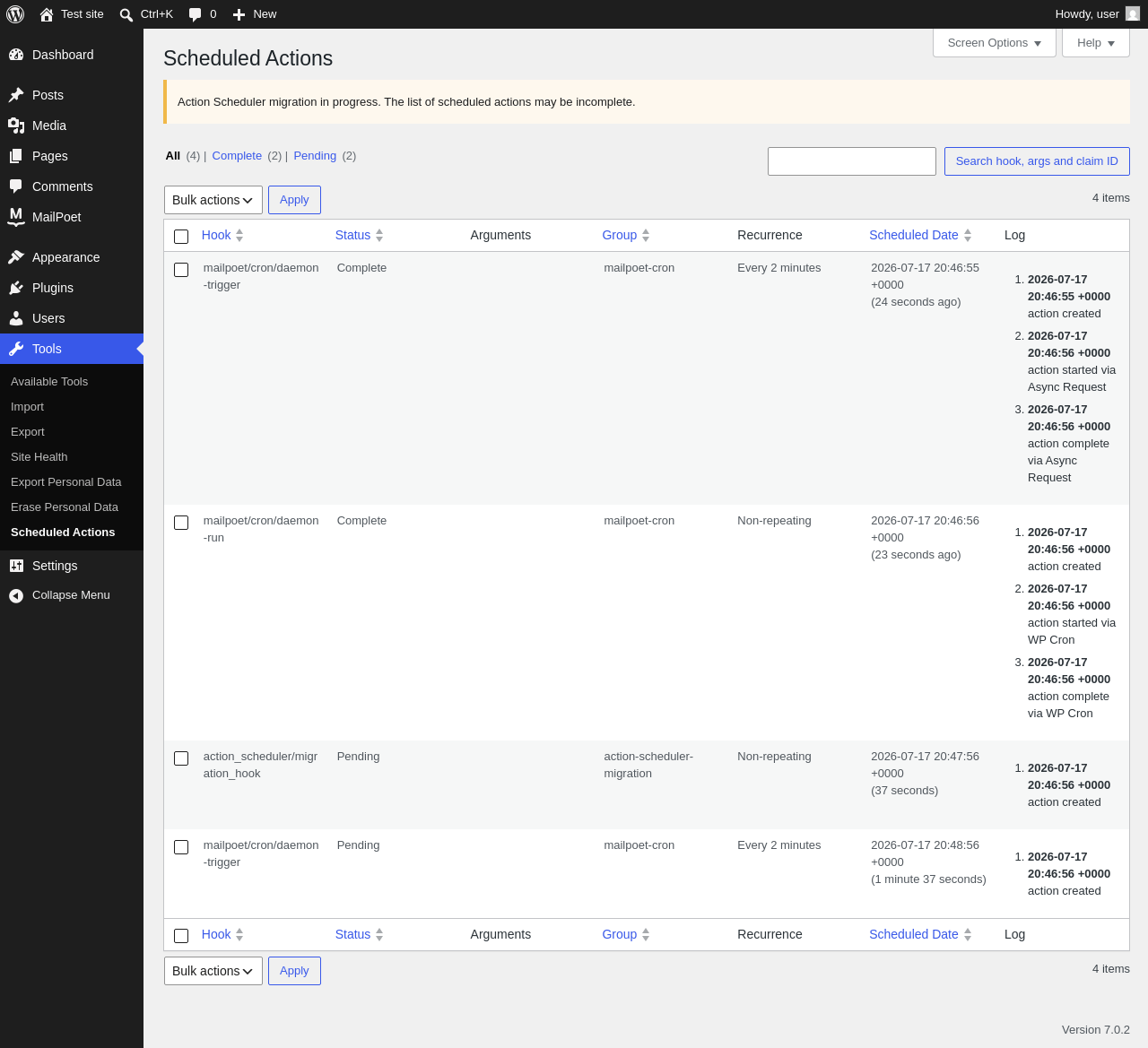Click the action-scheduler-migration group cell

click(x=648, y=765)
